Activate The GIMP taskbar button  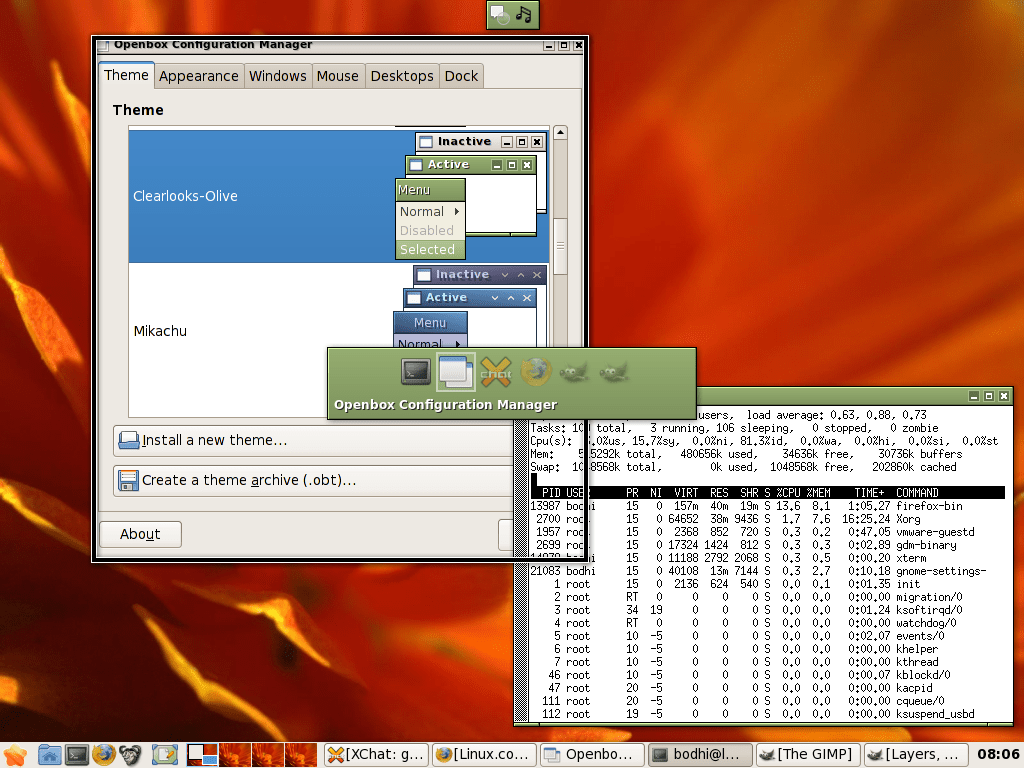coord(808,755)
